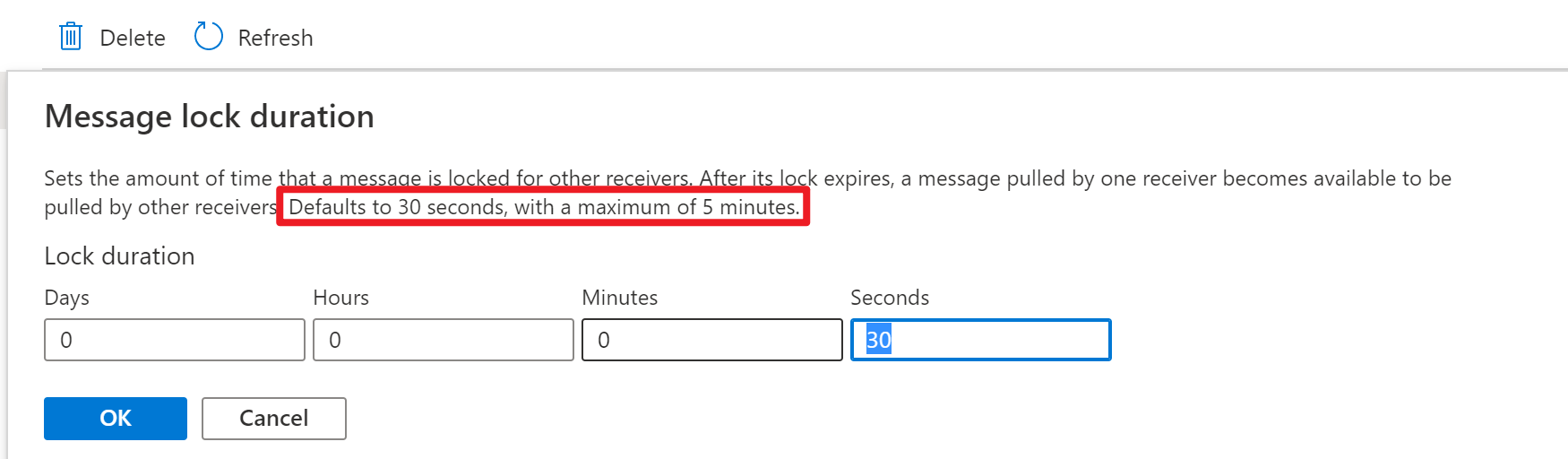Confirm lock duration with OK button
The height and width of the screenshot is (459, 1568).
[x=116, y=419]
